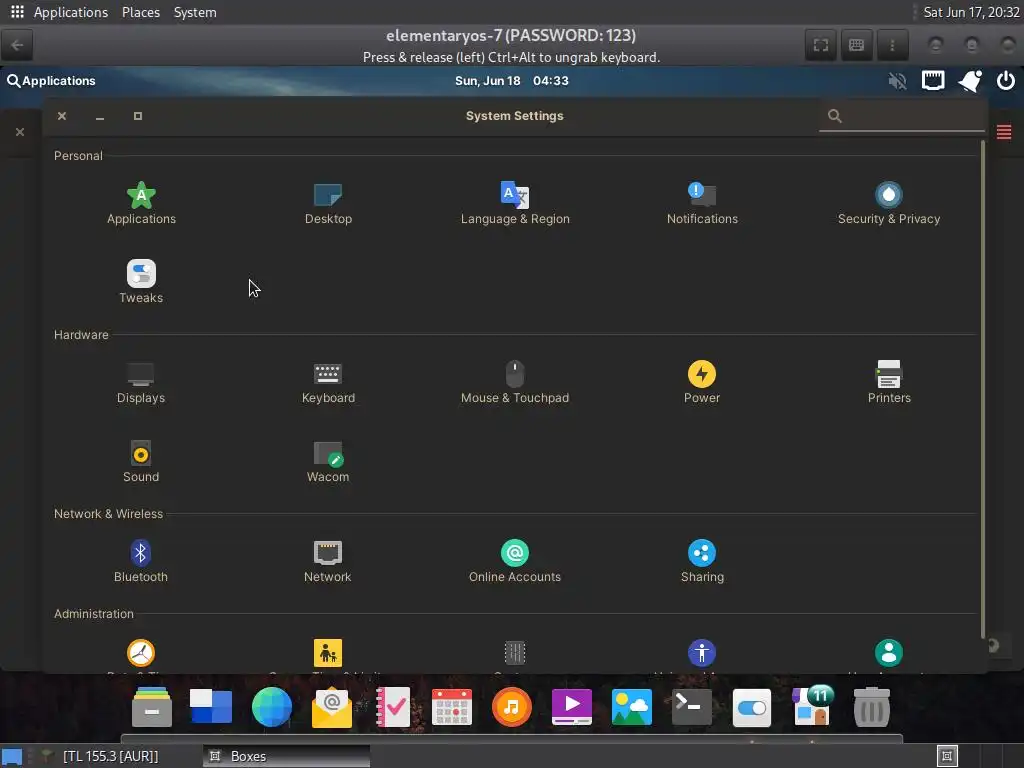Image resolution: width=1024 pixels, height=768 pixels.
Task: Click the muted sound indicator in panel
Action: [x=897, y=81]
